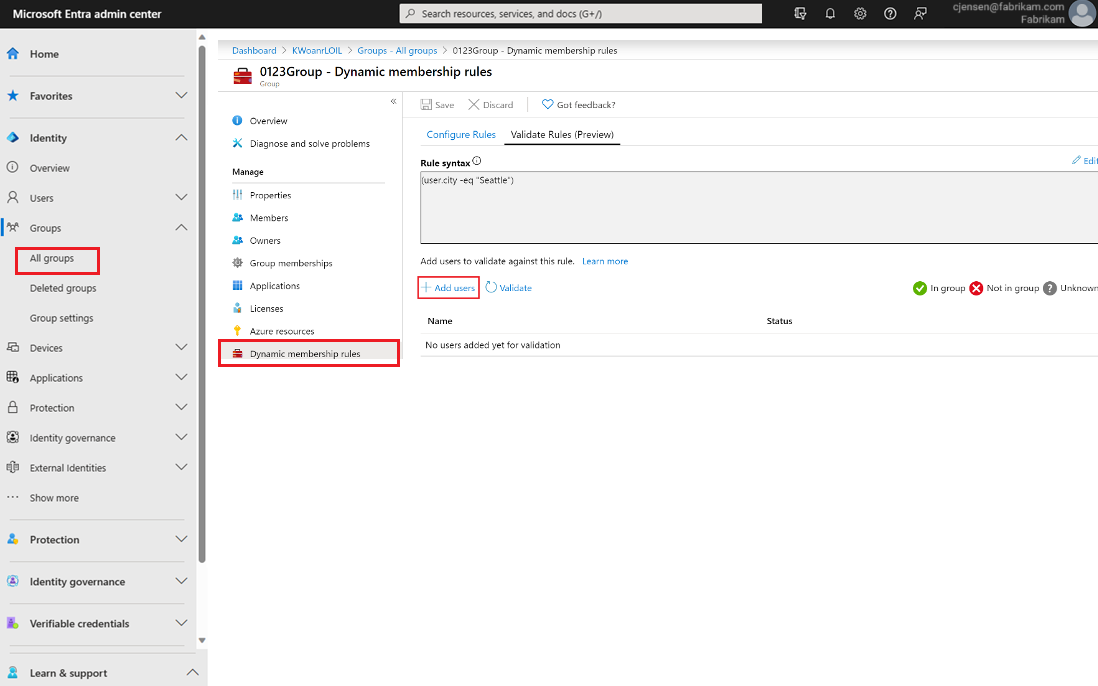Open Dynamic membership rules menu item
Image resolution: width=1098 pixels, height=686 pixels.
[309, 354]
